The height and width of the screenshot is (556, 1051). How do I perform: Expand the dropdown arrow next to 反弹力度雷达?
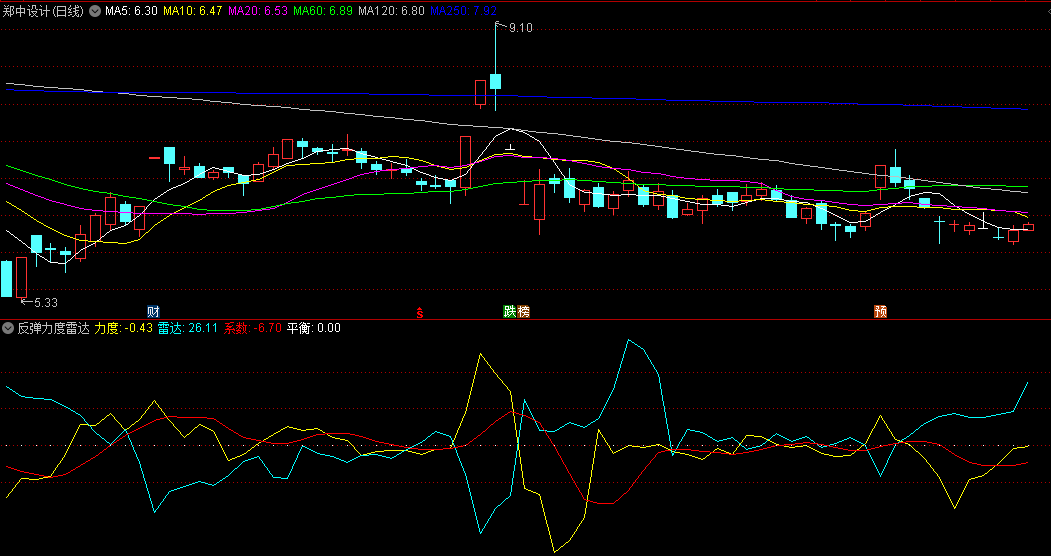pyautogui.click(x=8, y=328)
